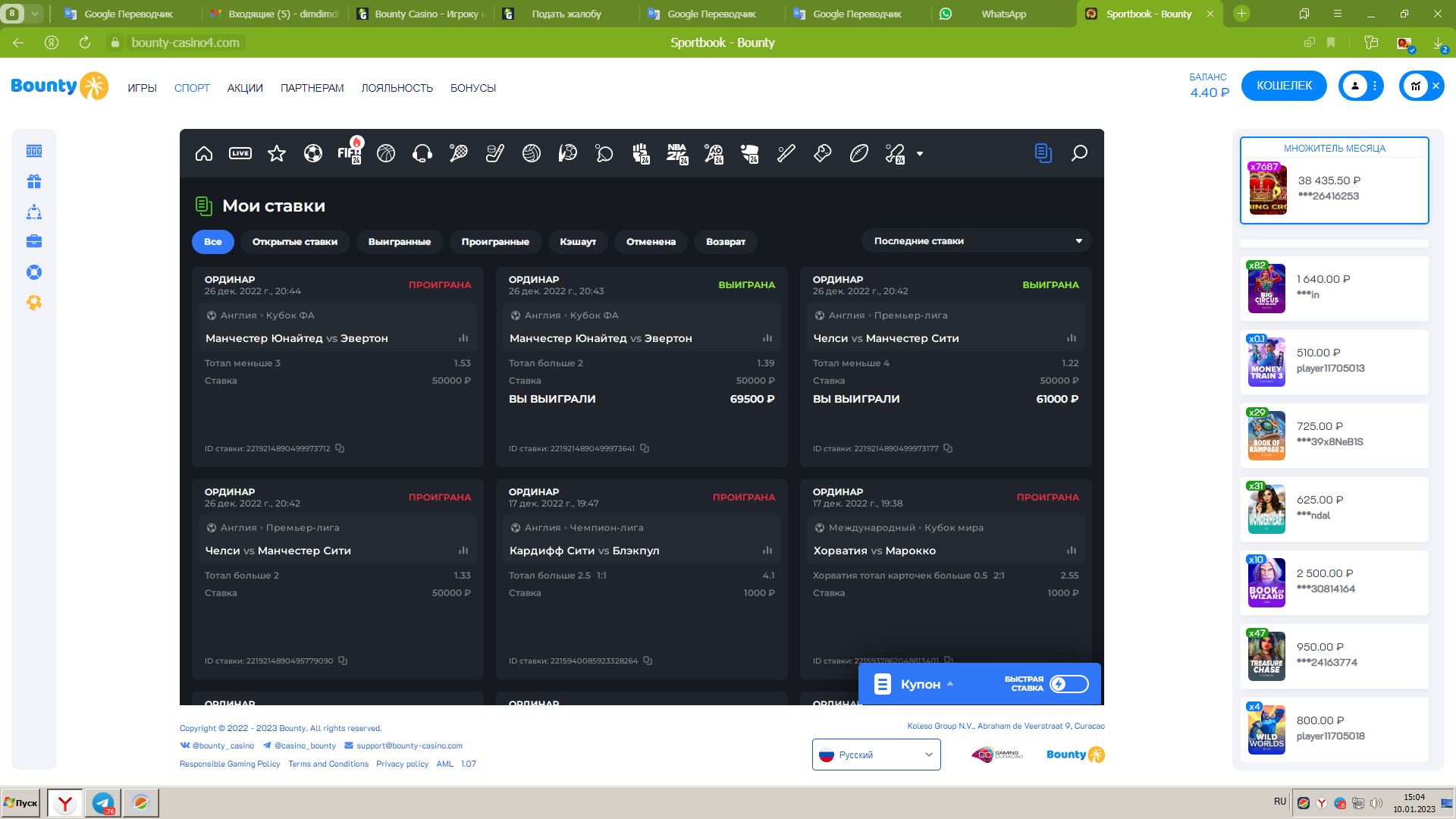
Task: Copy bet ID 2219214890499973712
Action: click(x=340, y=448)
